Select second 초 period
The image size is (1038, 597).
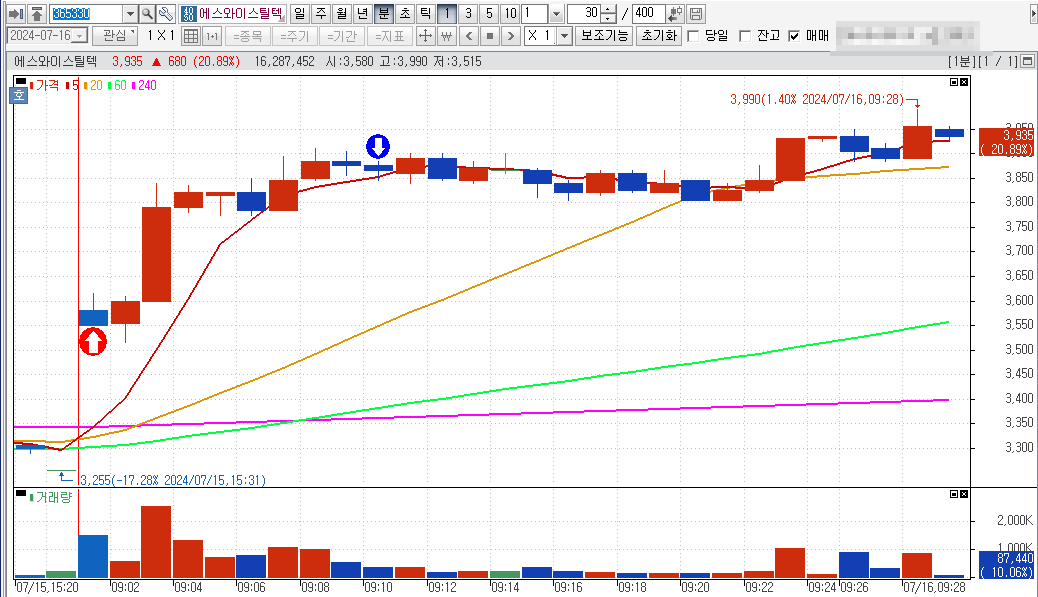click(x=404, y=13)
